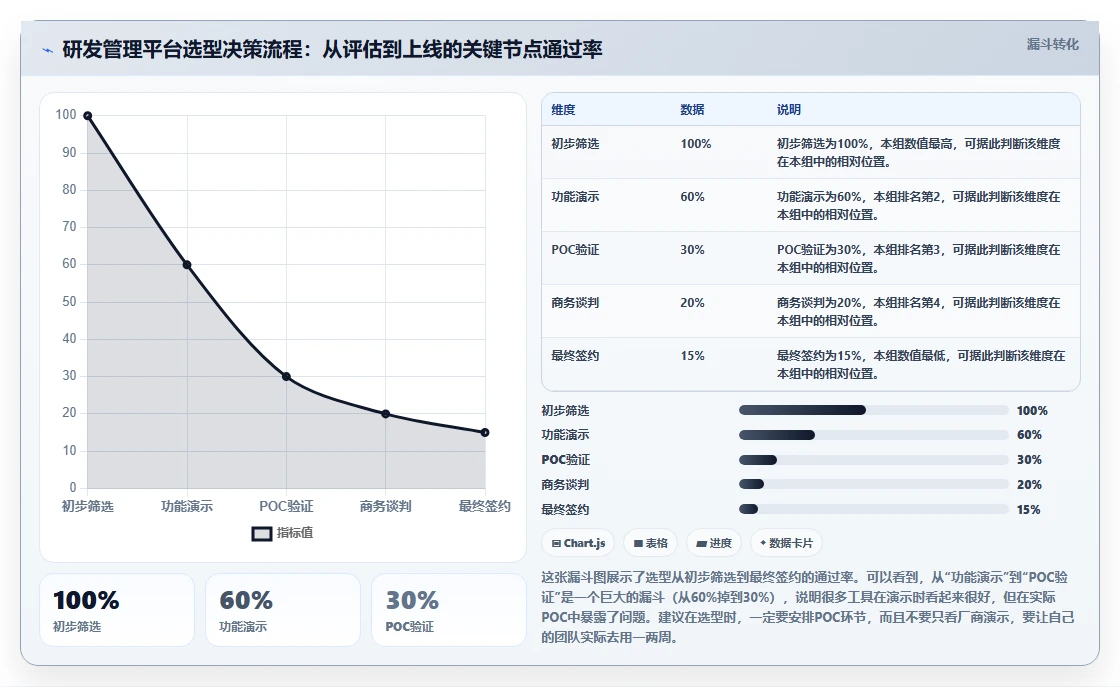Click the 初步筛选 progress bar

[x=874, y=410]
